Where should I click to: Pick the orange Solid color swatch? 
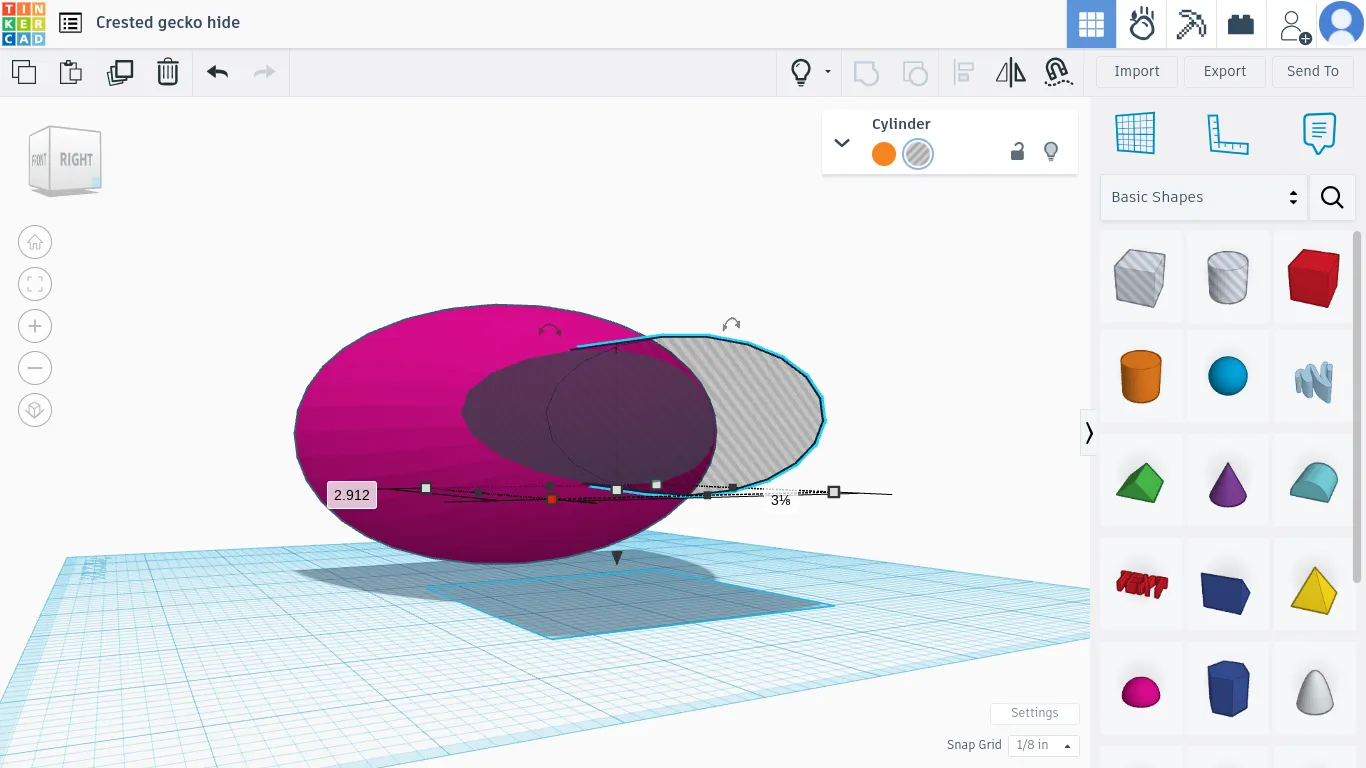883,154
